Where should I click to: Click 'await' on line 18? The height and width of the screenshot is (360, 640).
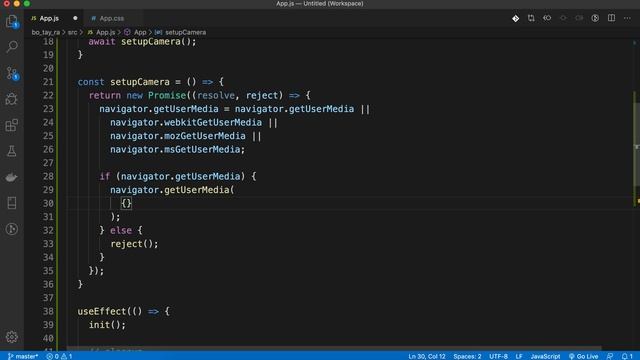tap(102, 42)
